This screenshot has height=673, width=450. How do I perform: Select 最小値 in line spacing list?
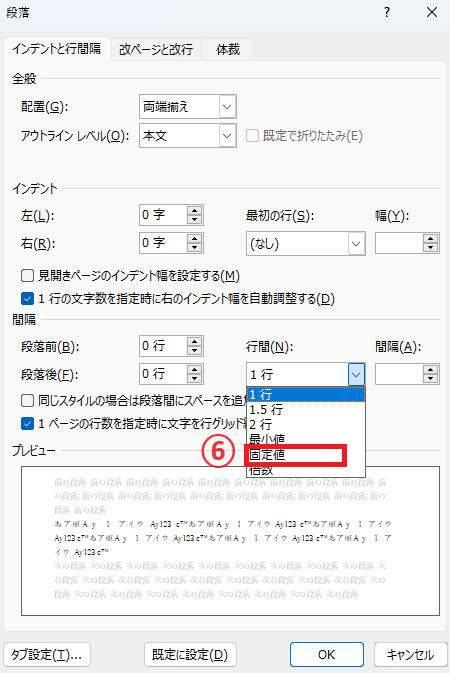(x=306, y=439)
